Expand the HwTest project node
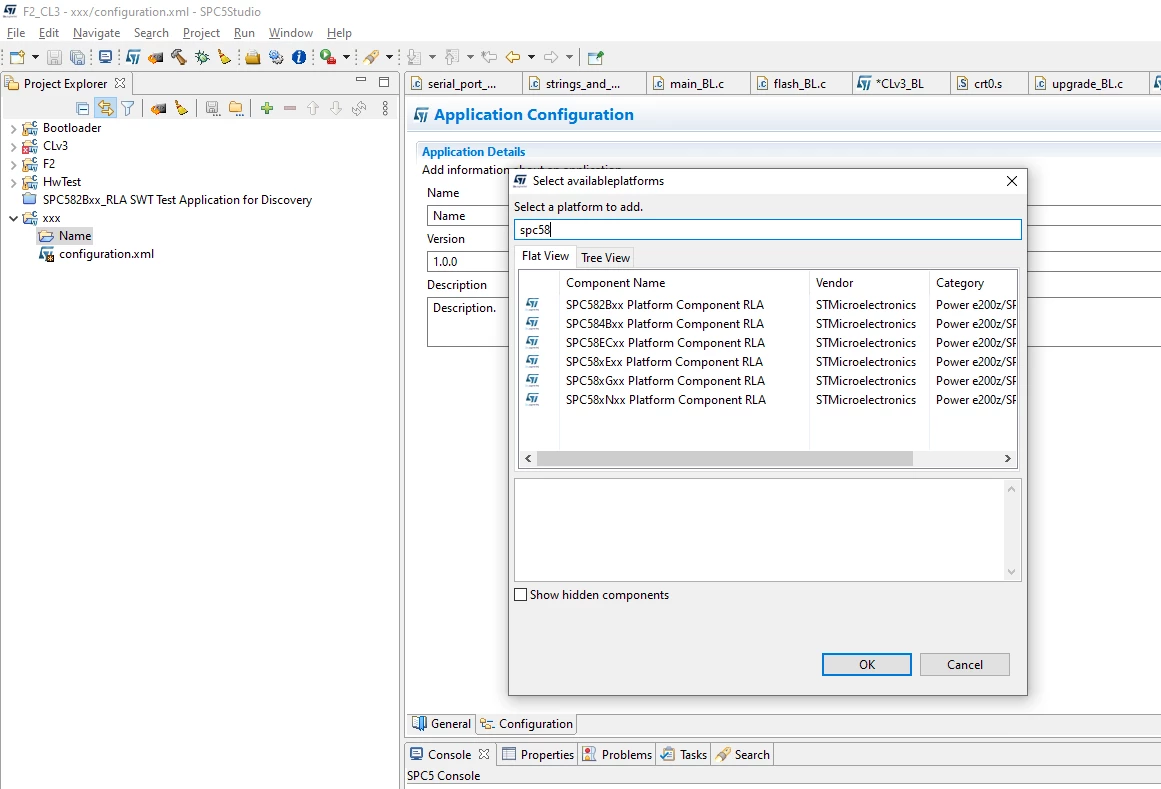Screen dimensions: 1161x789 (13, 182)
